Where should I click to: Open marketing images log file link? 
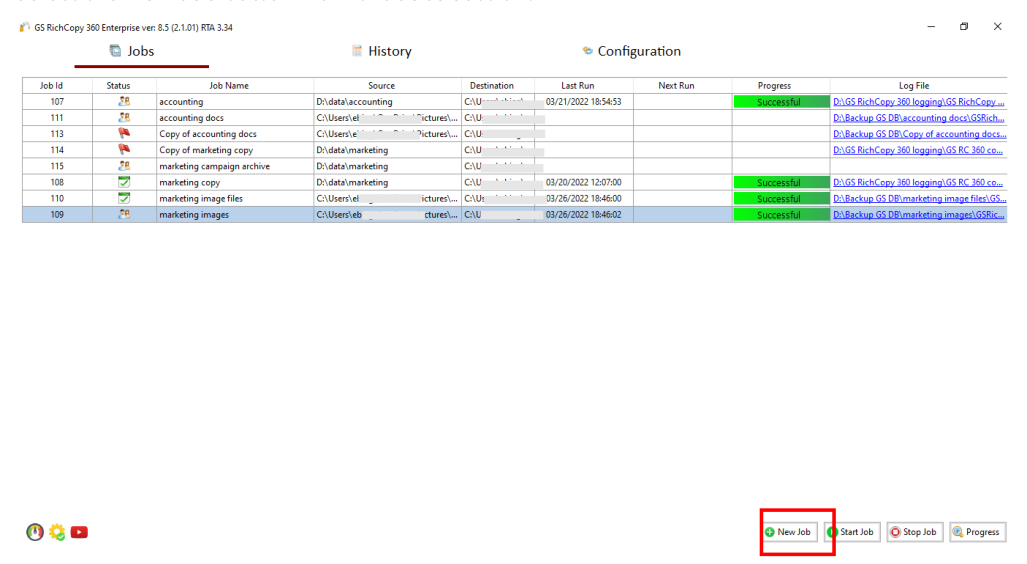coord(918,214)
